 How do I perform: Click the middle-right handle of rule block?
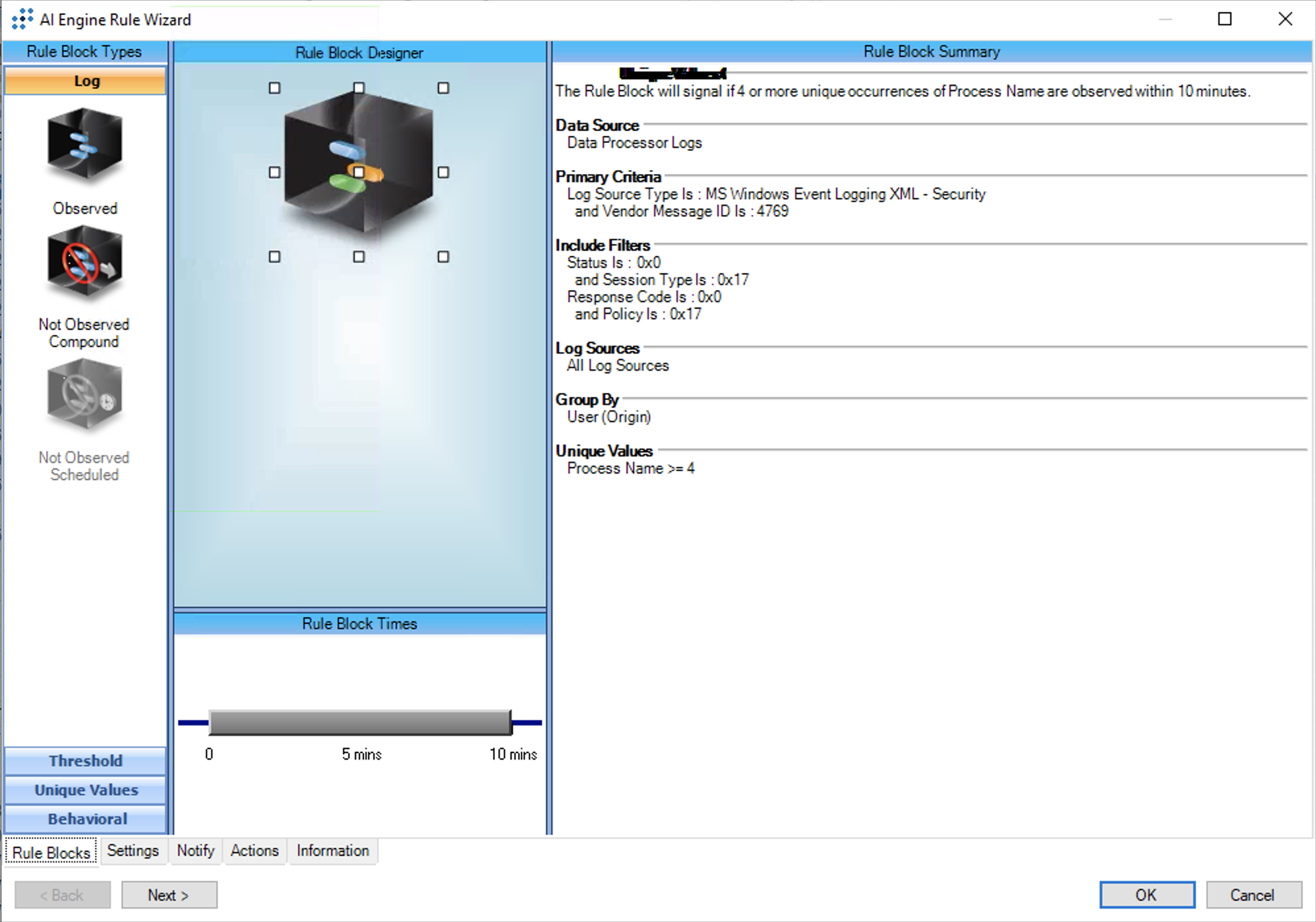[443, 172]
